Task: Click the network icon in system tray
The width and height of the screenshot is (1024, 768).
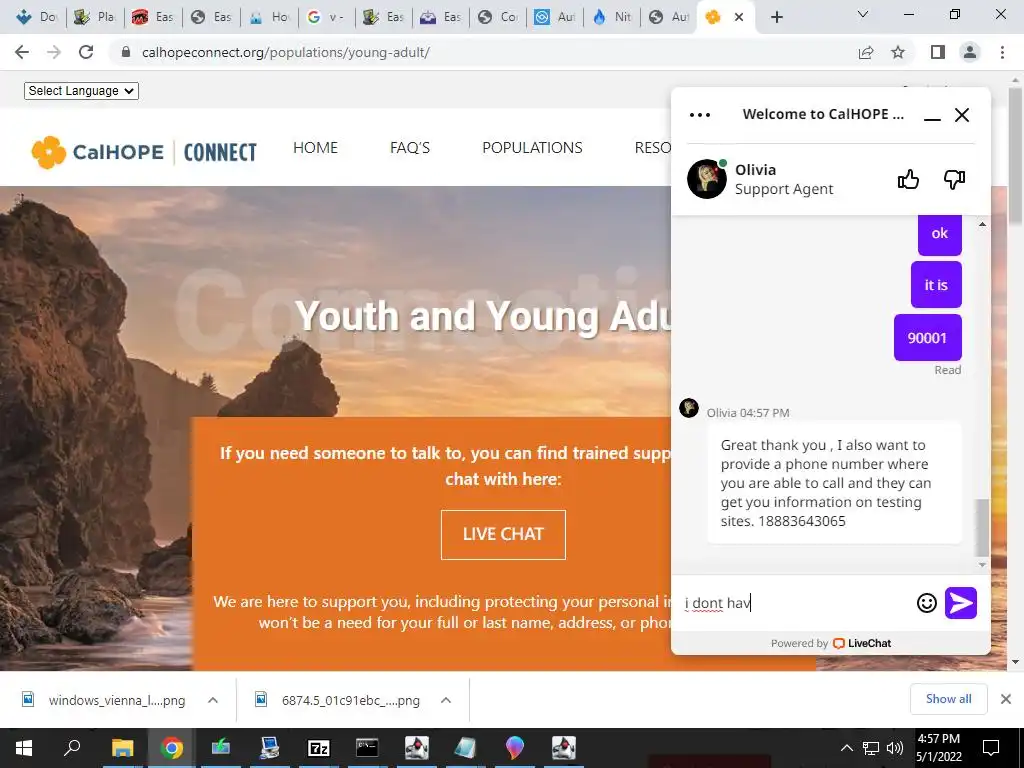Action: click(871, 748)
